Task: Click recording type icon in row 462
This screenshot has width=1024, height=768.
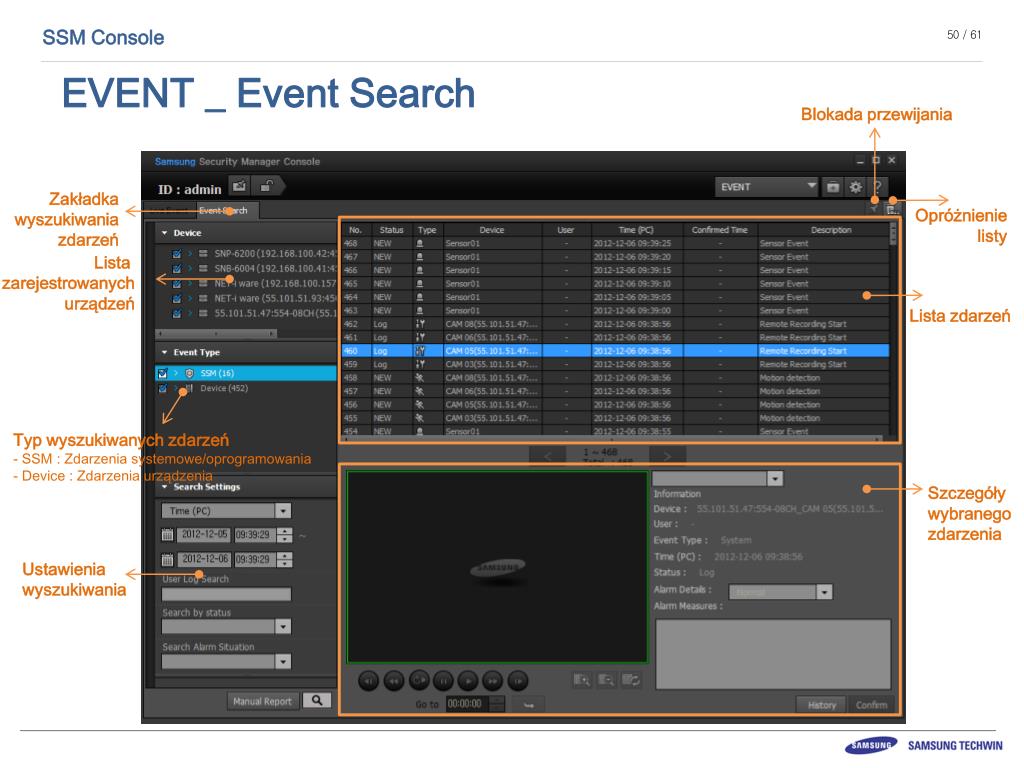Action: click(420, 324)
